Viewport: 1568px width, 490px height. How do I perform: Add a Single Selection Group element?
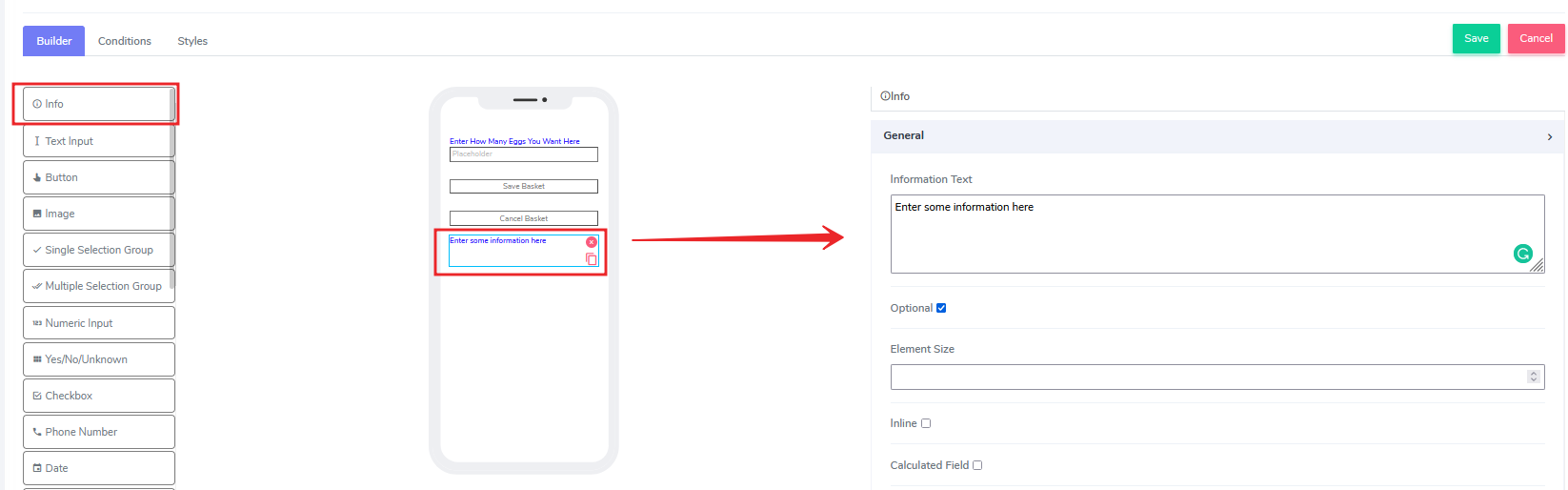coord(98,250)
